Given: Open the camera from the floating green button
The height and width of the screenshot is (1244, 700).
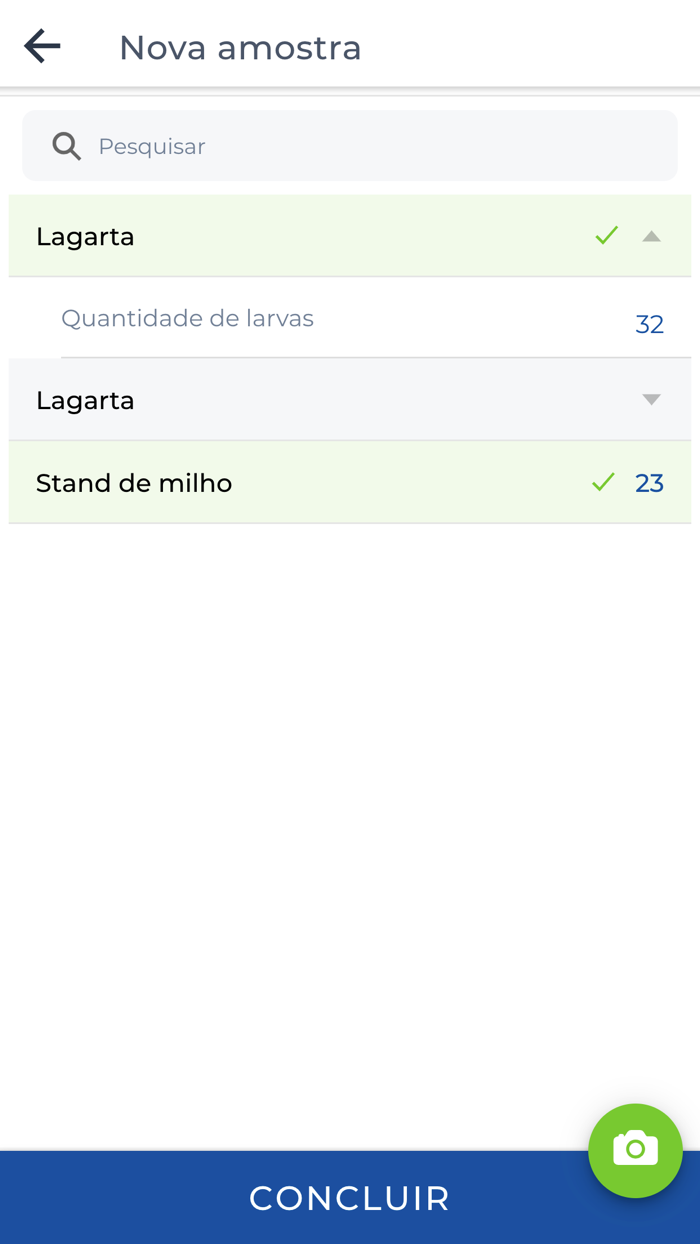Looking at the screenshot, I should (636, 1151).
